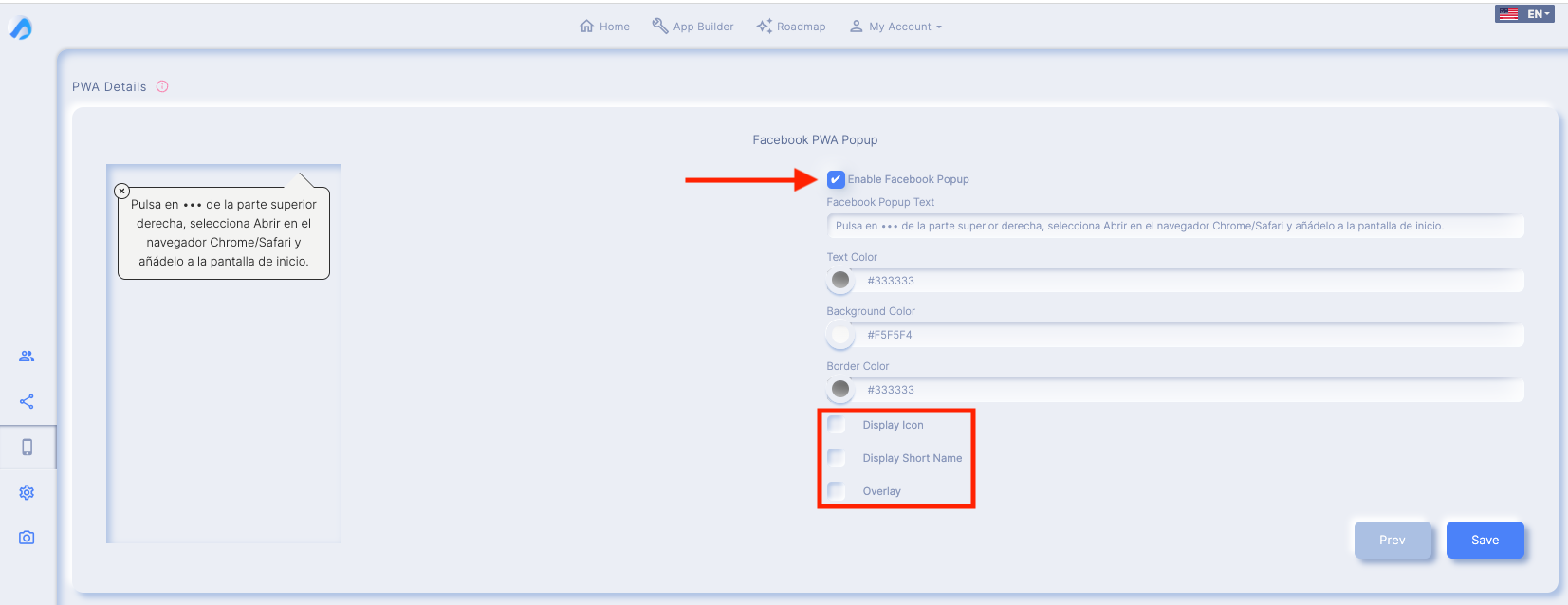Open the Border Color swatch

tap(840, 389)
